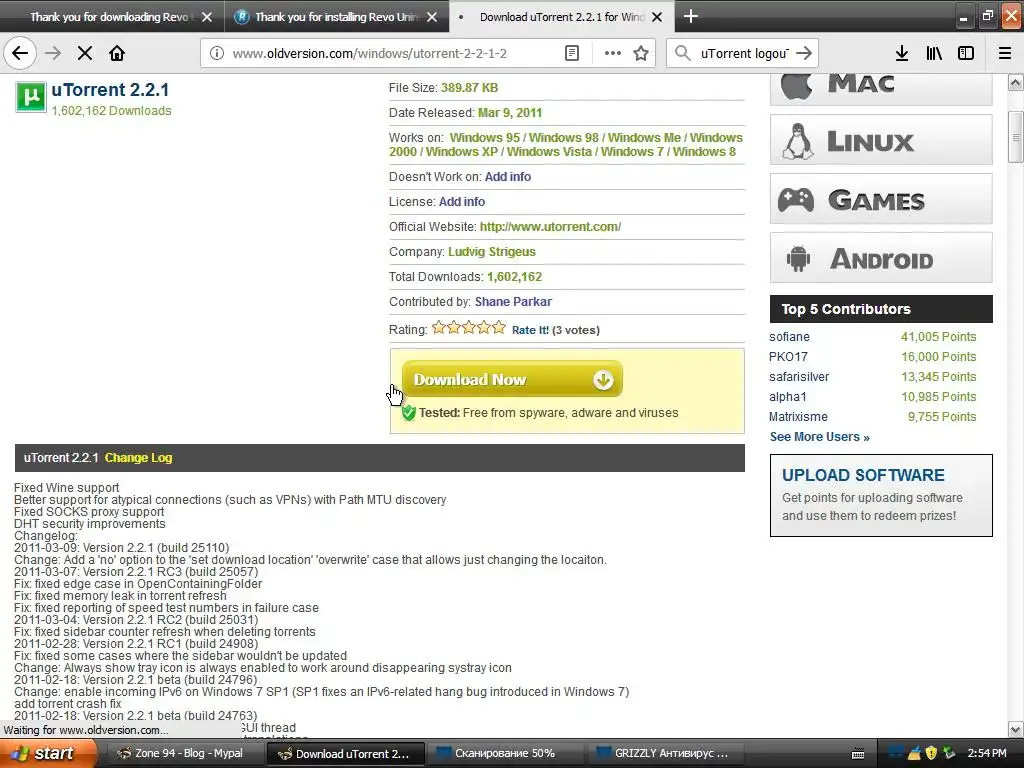This screenshot has width=1024, height=768.
Task: Submit search with the arrow button
Action: pyautogui.click(x=804, y=53)
